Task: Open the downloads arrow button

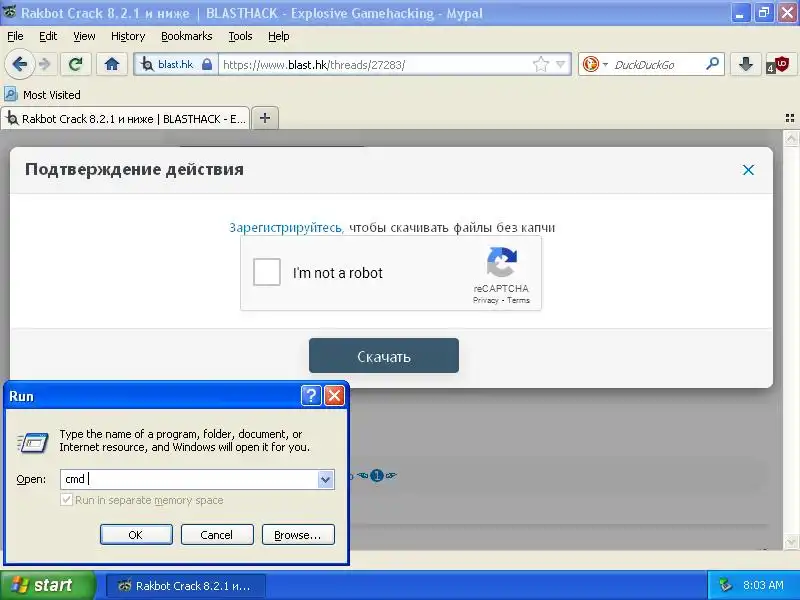Action: [x=745, y=64]
